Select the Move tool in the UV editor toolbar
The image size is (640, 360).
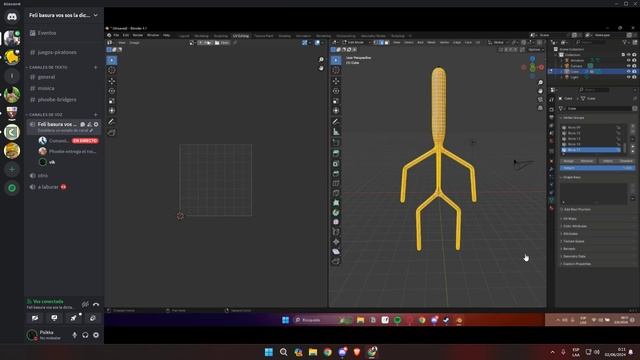coord(112,81)
